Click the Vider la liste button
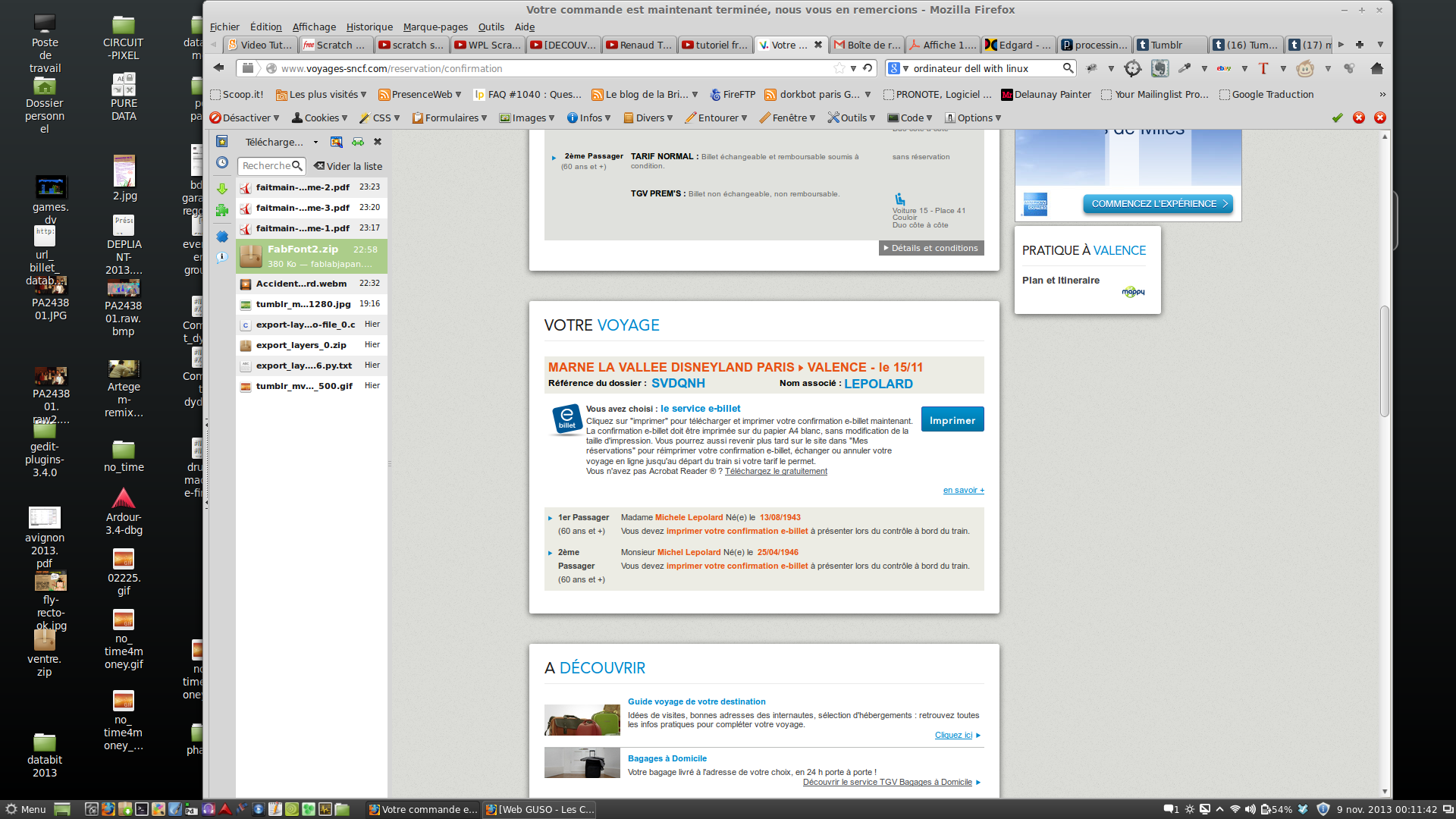1456x819 pixels. 348,166
